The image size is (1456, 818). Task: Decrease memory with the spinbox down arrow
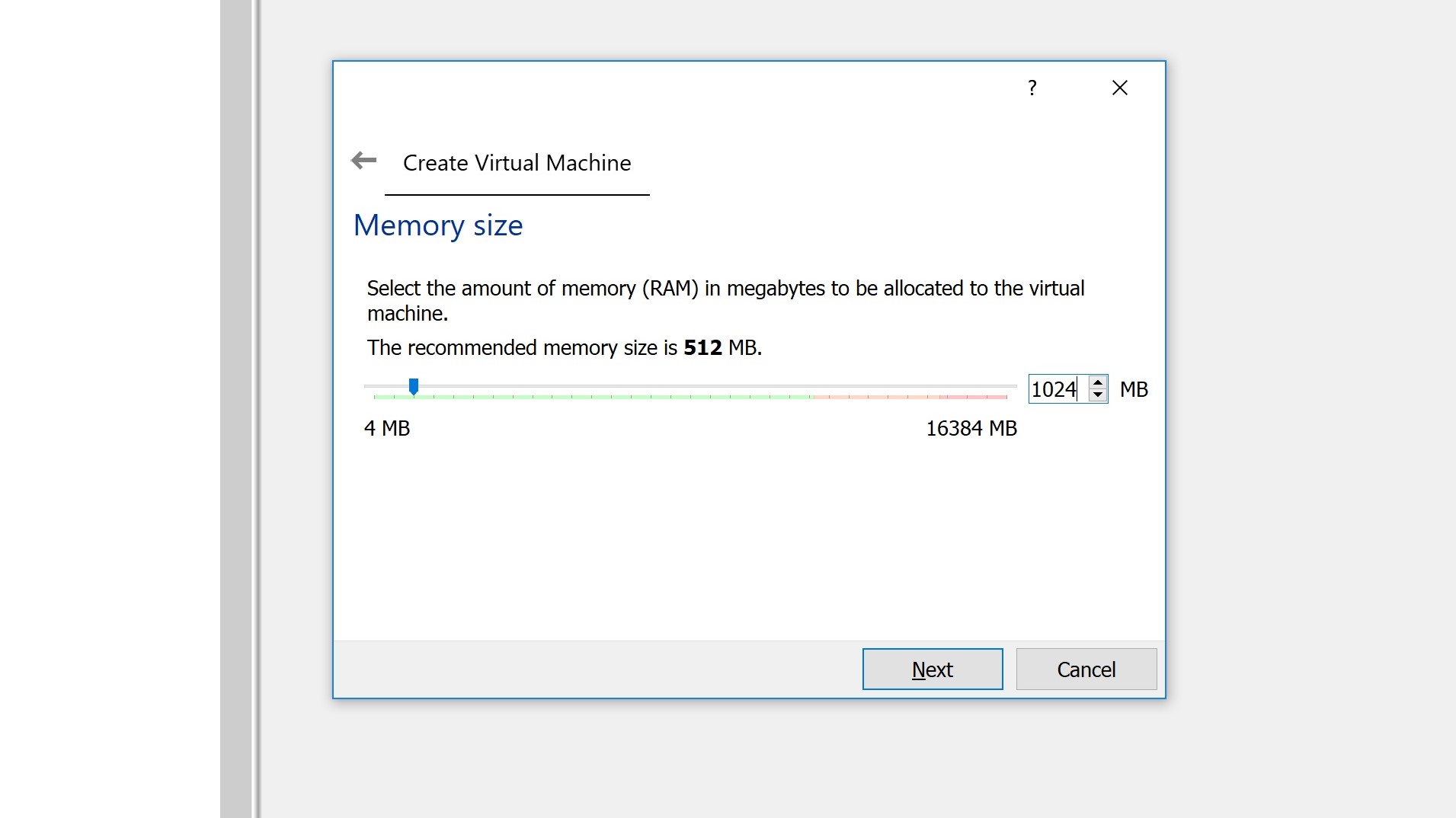point(1098,395)
